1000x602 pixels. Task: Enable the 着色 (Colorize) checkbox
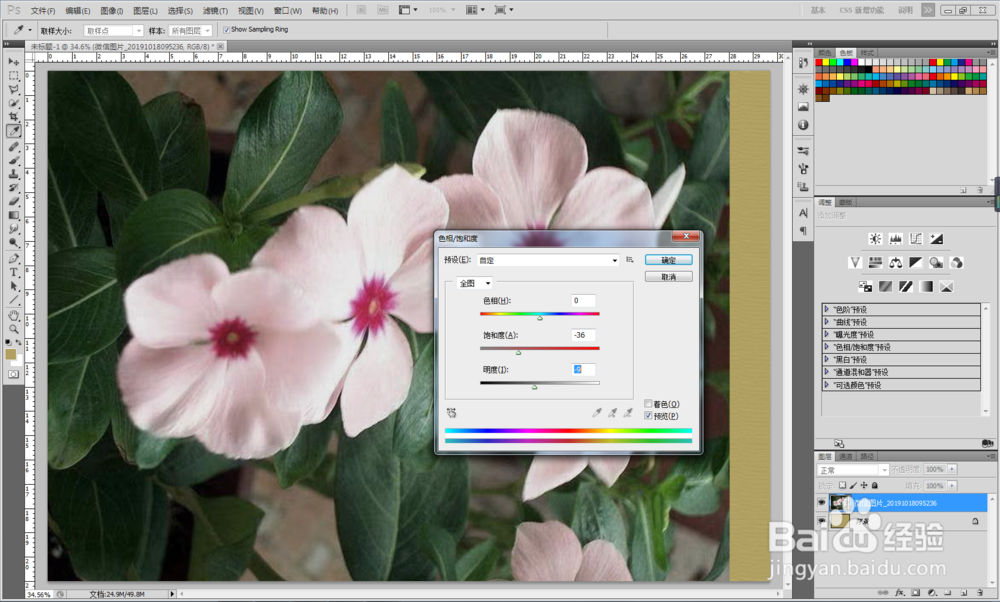pos(649,404)
